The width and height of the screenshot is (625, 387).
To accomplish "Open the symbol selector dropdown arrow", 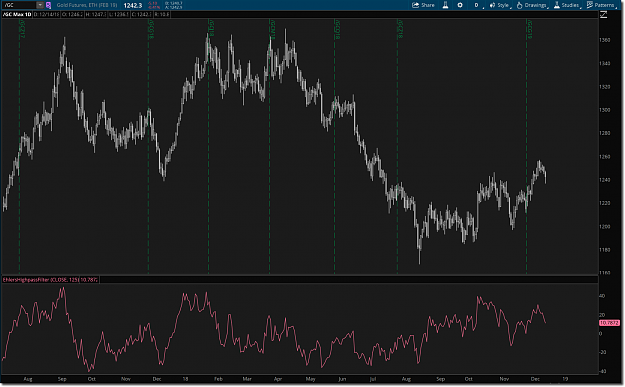I will [40, 5].
